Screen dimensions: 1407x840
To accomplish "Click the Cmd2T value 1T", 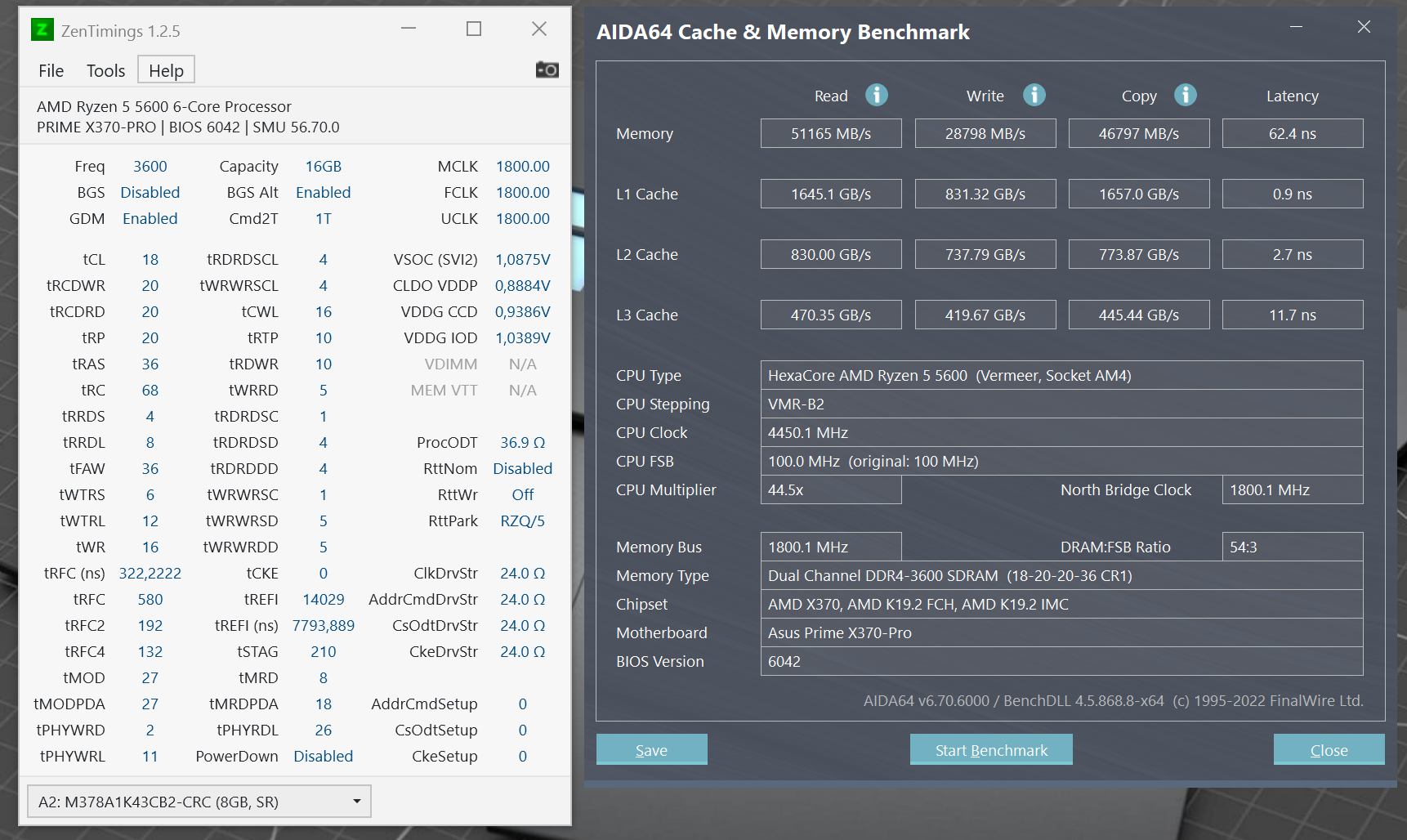I will click(324, 218).
